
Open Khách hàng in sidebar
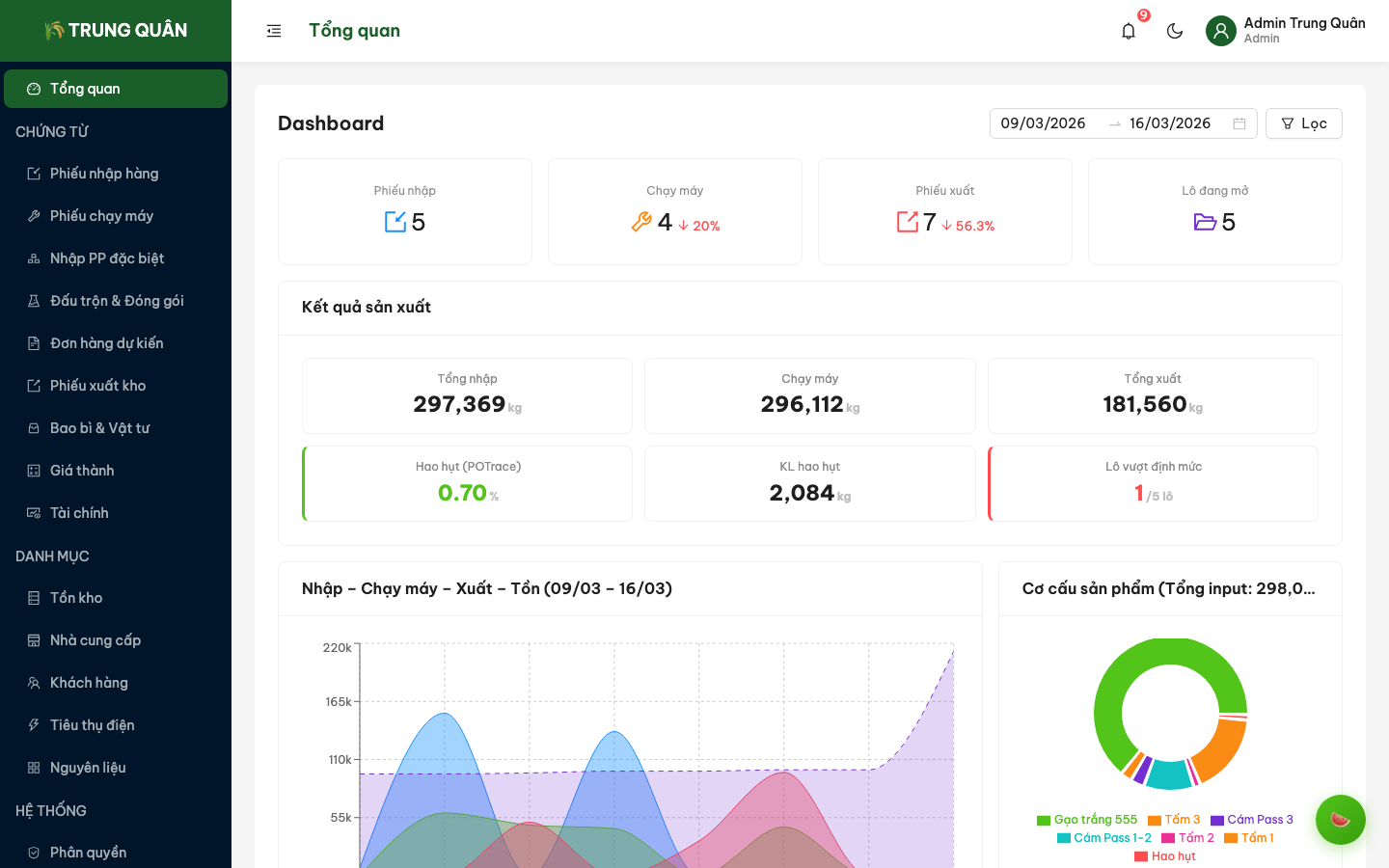(89, 683)
